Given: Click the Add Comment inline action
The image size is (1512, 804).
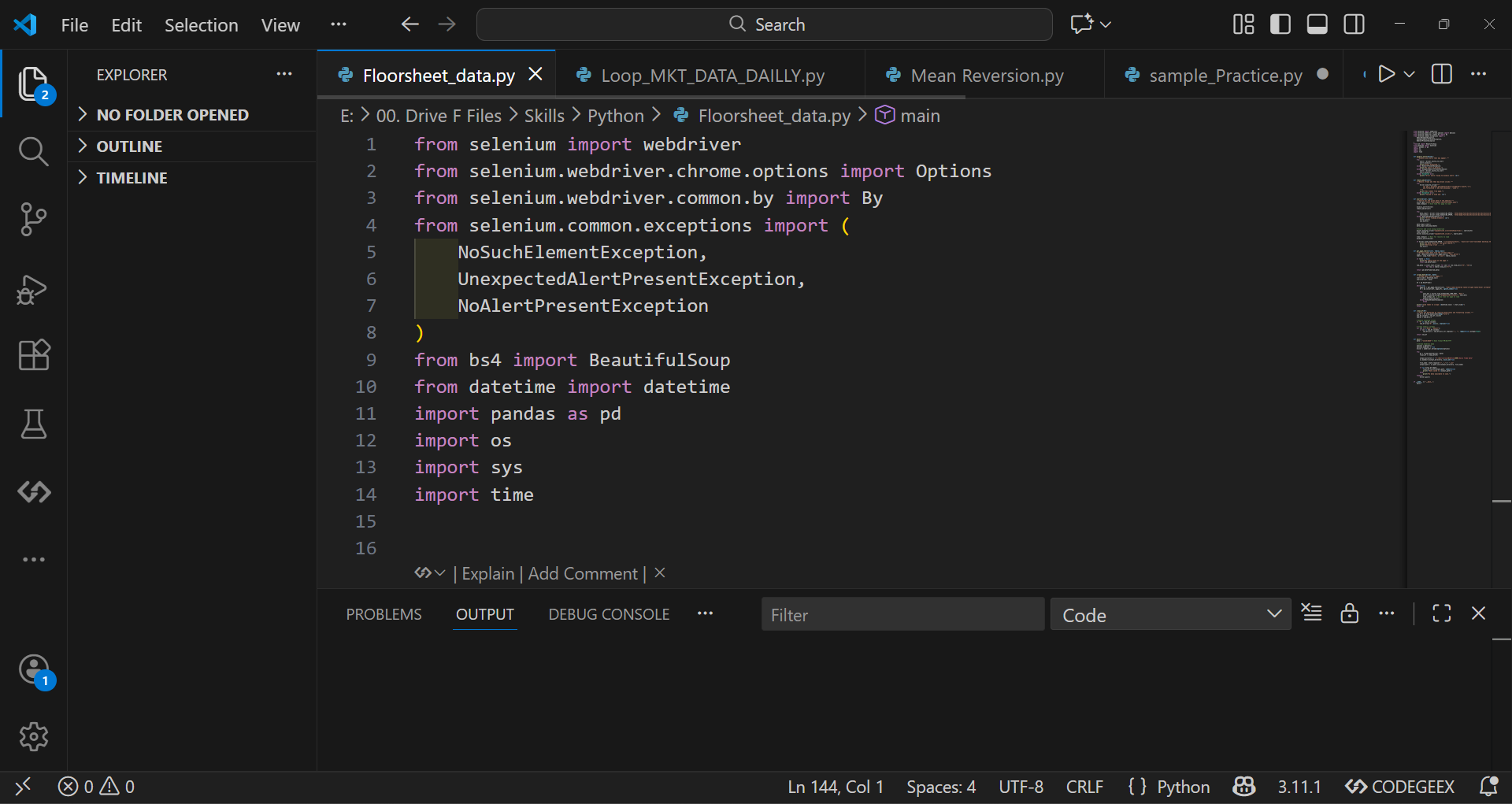Looking at the screenshot, I should click(x=582, y=573).
